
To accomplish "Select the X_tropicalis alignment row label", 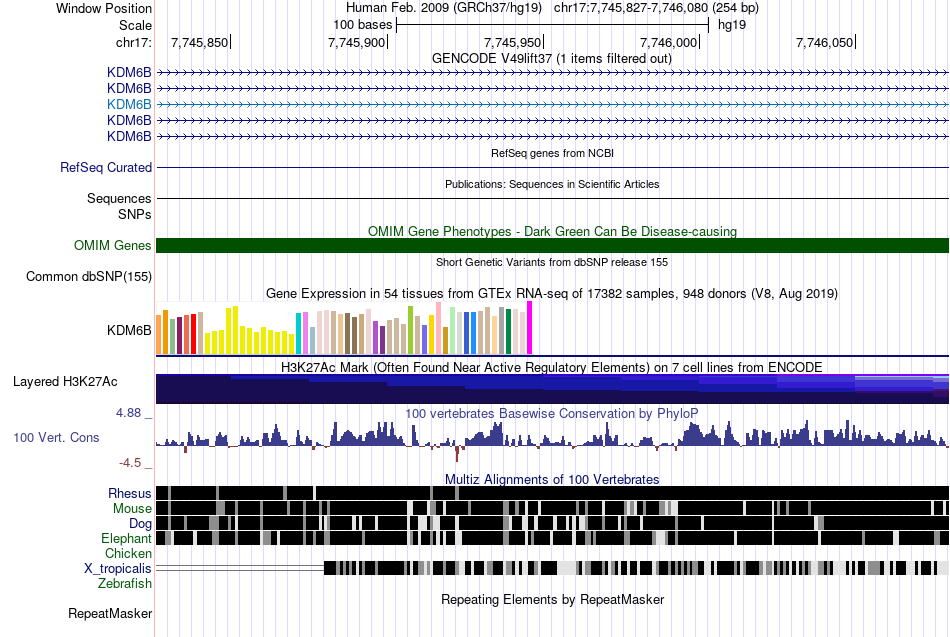I will tap(118, 569).
